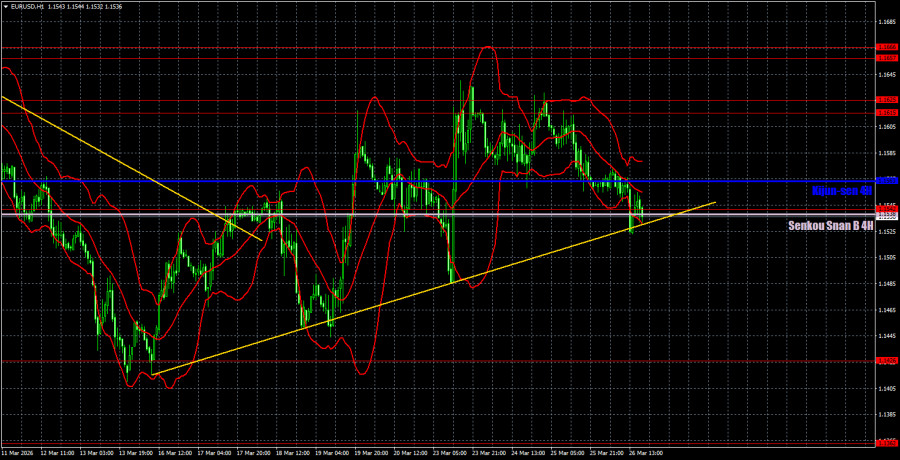Click the 1.1666 red price level tag
Screen dimensions: 900x460
click(885, 47)
